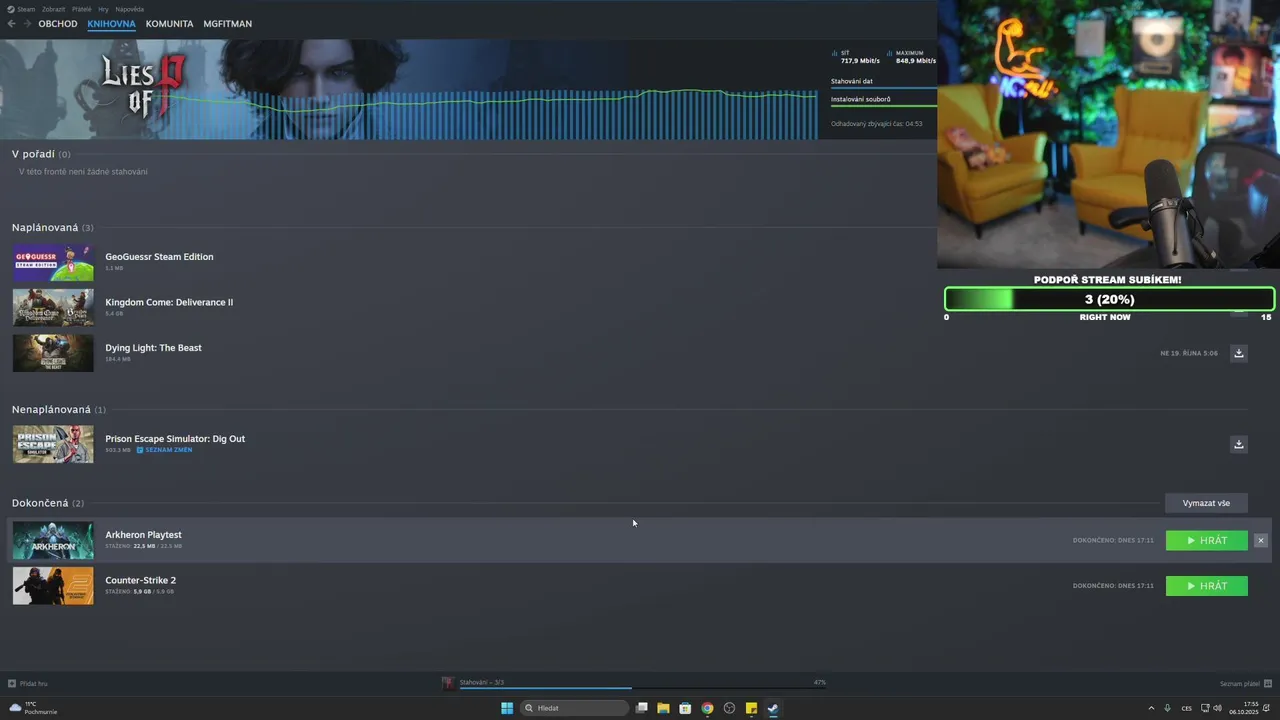This screenshot has width=1280, height=720.
Task: Start download of Prison Escape Simulator update
Action: click(x=1238, y=444)
